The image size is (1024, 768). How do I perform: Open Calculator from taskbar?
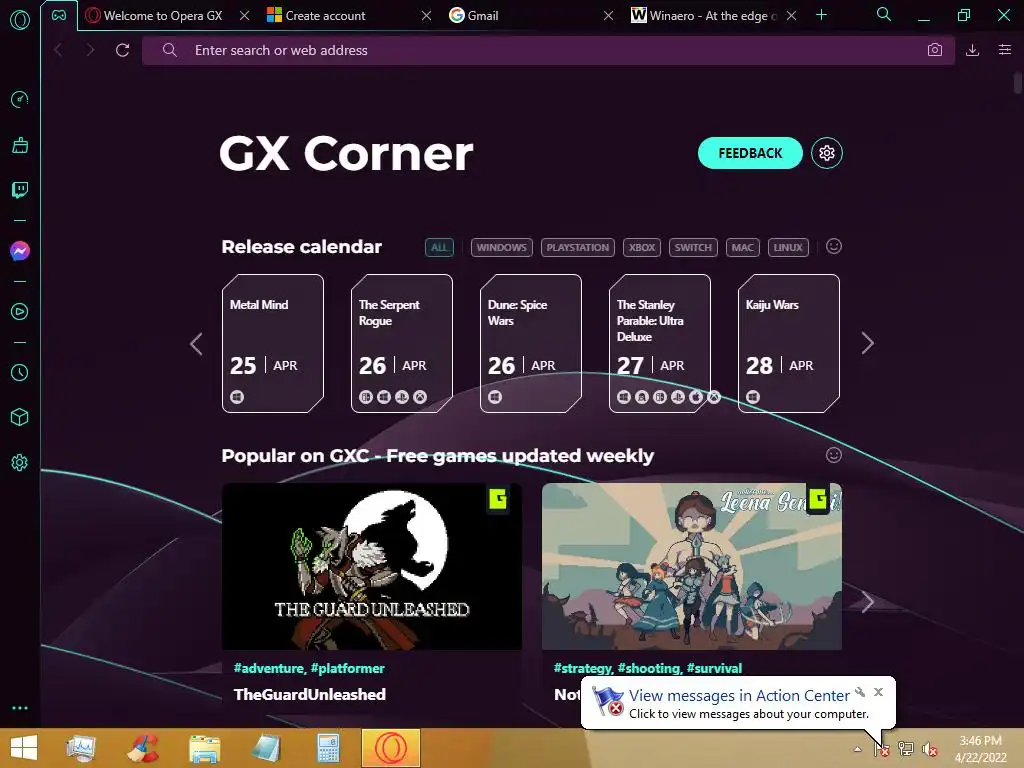(328, 748)
